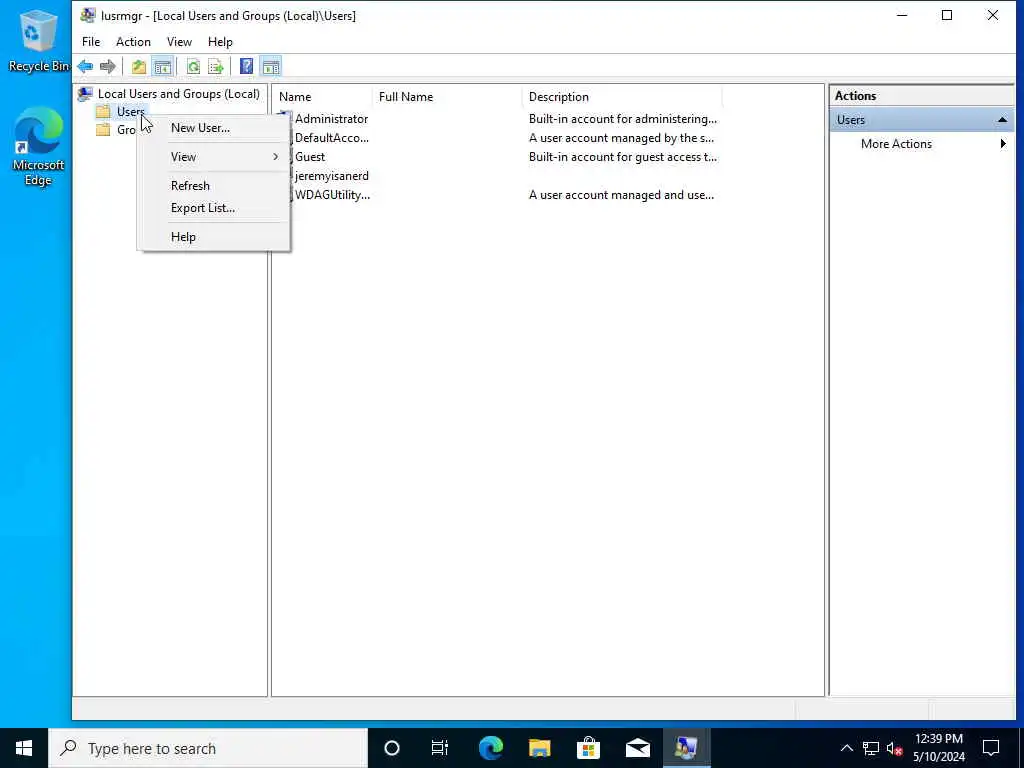Sort by Full Name column header
This screenshot has height=768, width=1024.
[x=447, y=97]
